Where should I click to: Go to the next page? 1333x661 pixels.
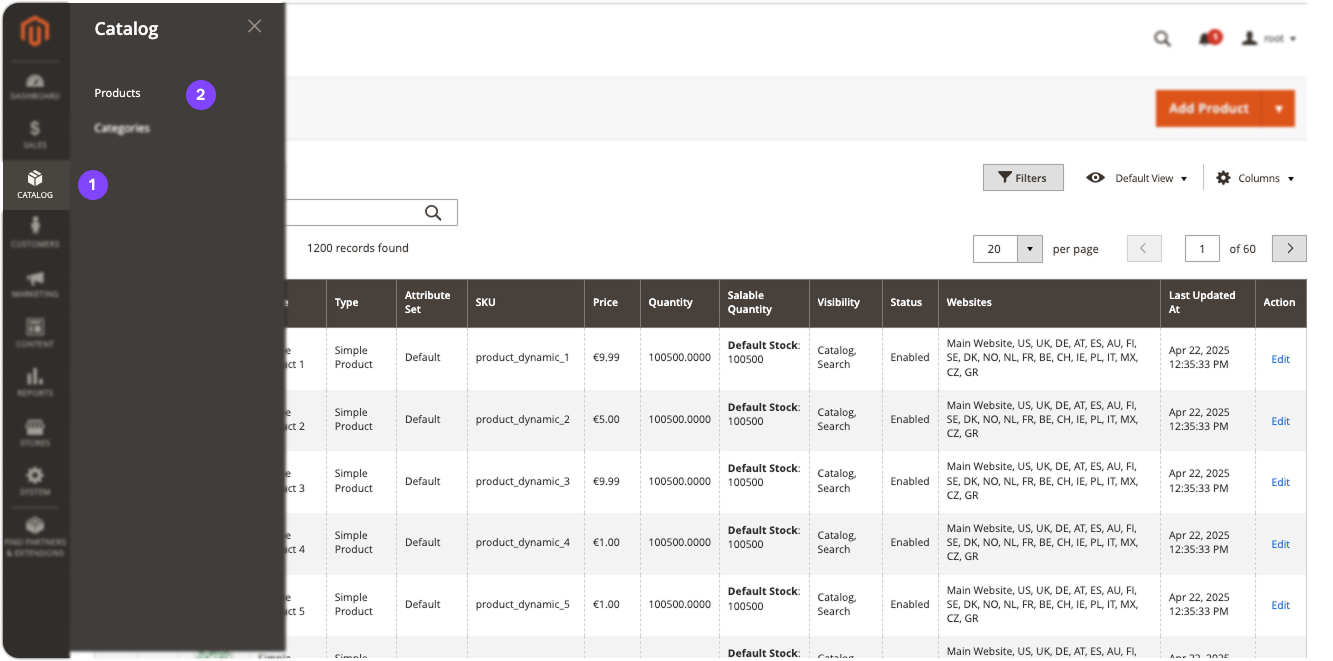click(1289, 249)
